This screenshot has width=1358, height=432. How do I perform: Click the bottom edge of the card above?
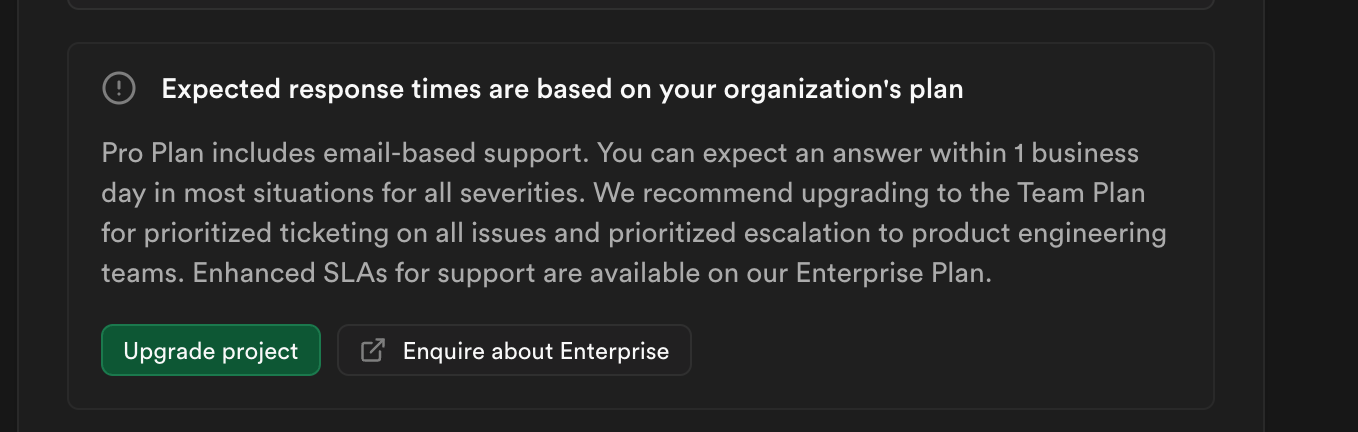pos(640,8)
